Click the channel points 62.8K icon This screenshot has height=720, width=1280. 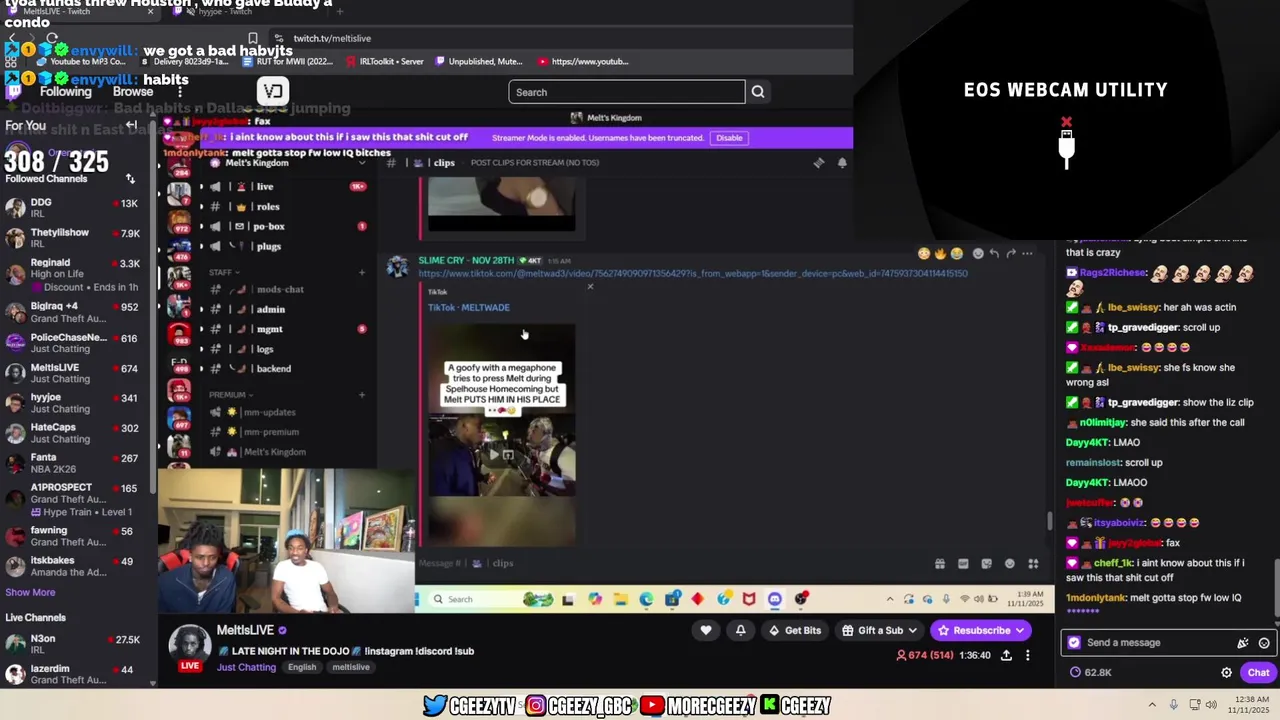click(x=1075, y=672)
